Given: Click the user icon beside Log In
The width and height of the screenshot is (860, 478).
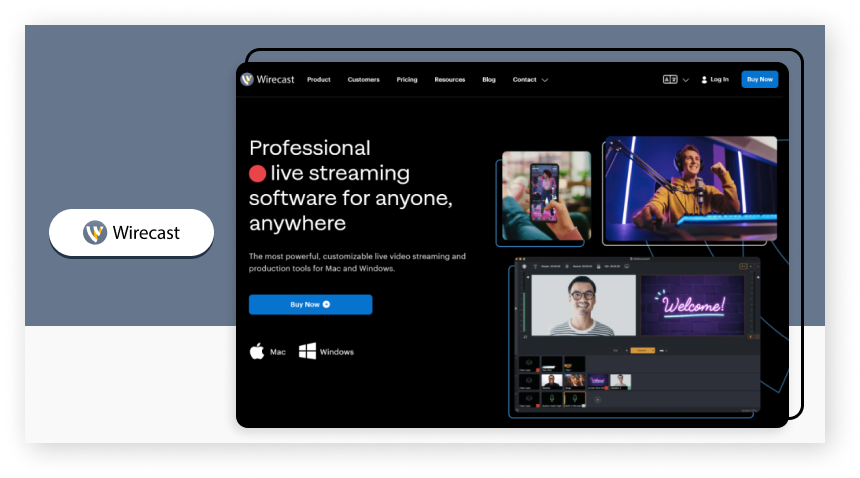Looking at the screenshot, I should [704, 80].
